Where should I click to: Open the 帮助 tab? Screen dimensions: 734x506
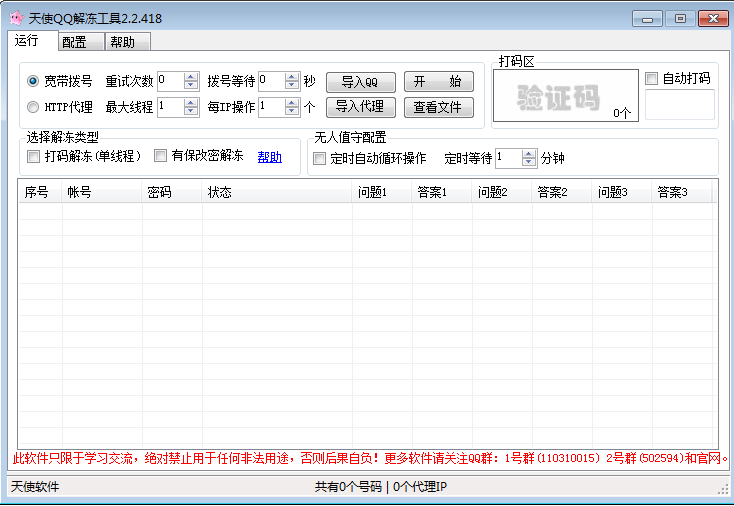click(x=128, y=42)
